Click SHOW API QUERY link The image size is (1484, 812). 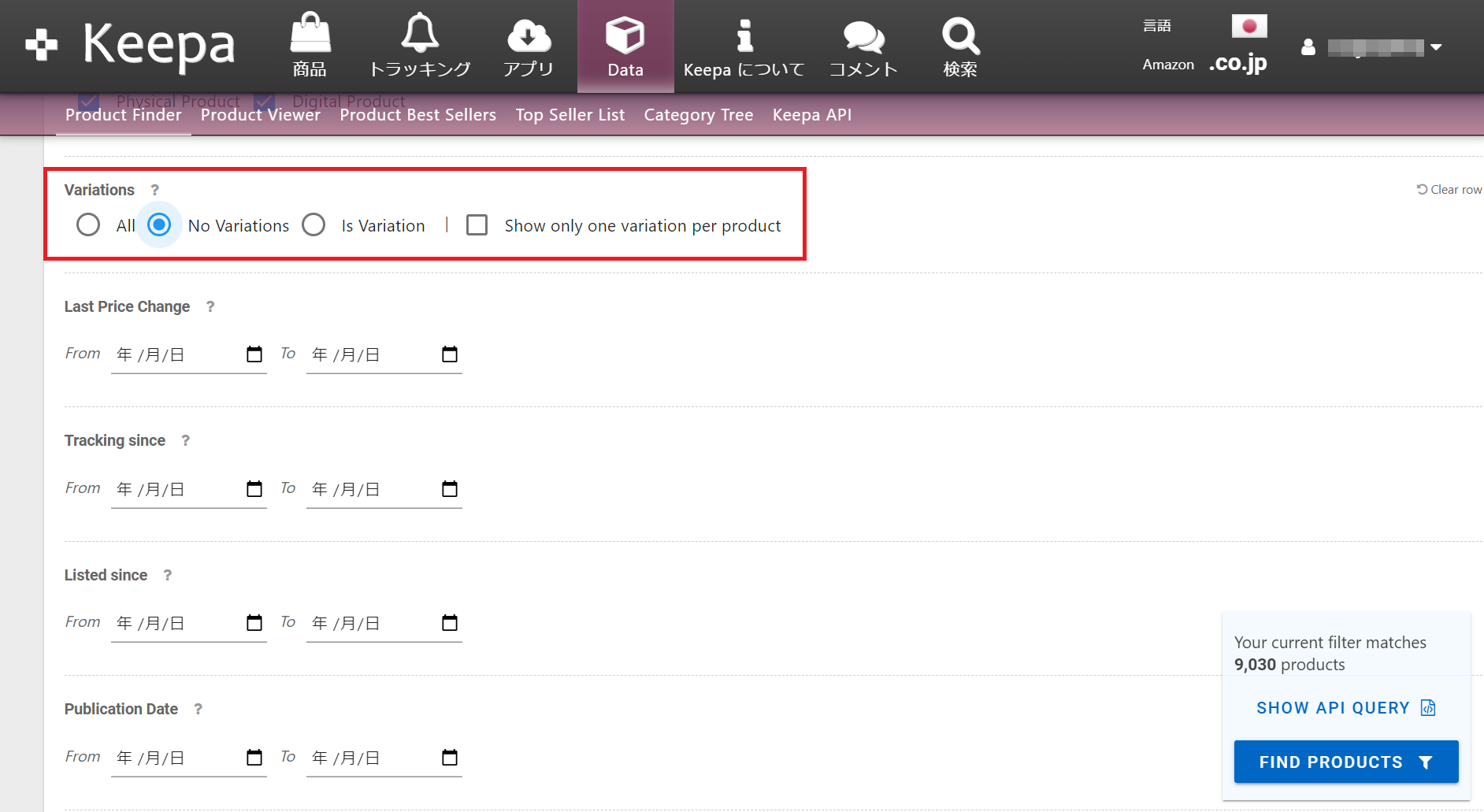tap(1346, 708)
